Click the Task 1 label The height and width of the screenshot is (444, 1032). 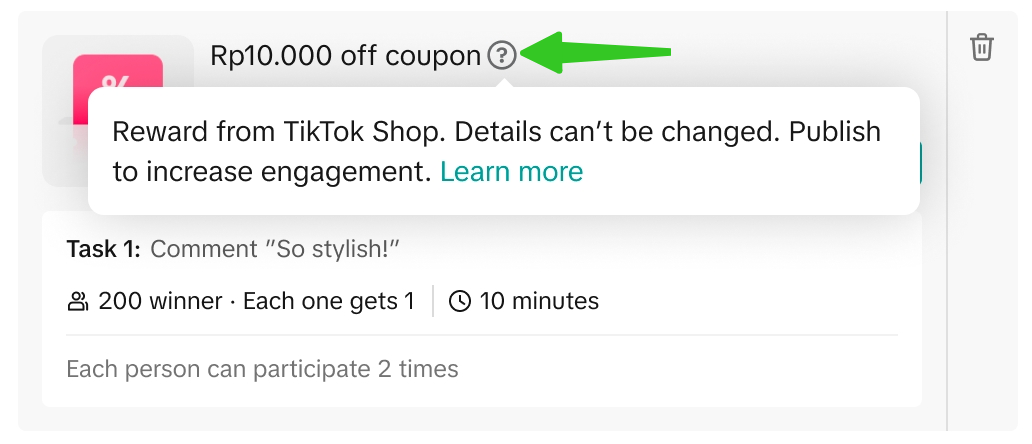(x=103, y=249)
